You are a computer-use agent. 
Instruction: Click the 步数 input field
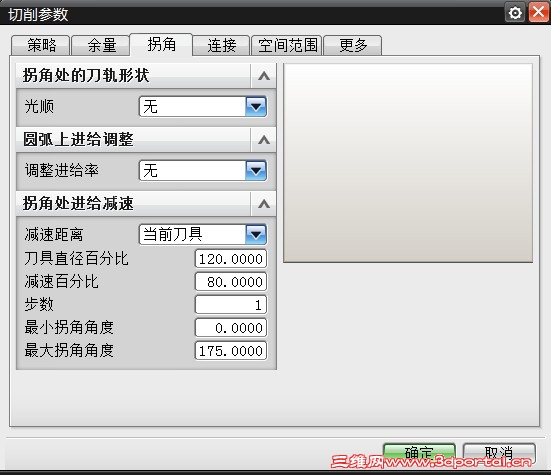(231, 305)
